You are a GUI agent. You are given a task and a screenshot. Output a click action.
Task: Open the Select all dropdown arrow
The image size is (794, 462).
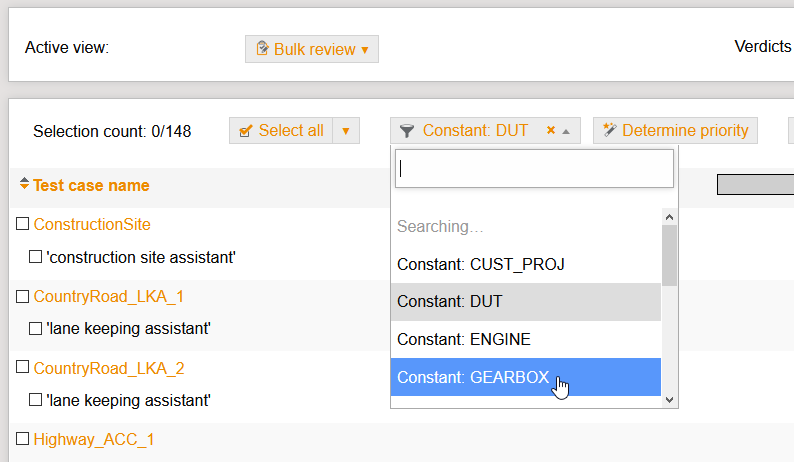(x=346, y=131)
